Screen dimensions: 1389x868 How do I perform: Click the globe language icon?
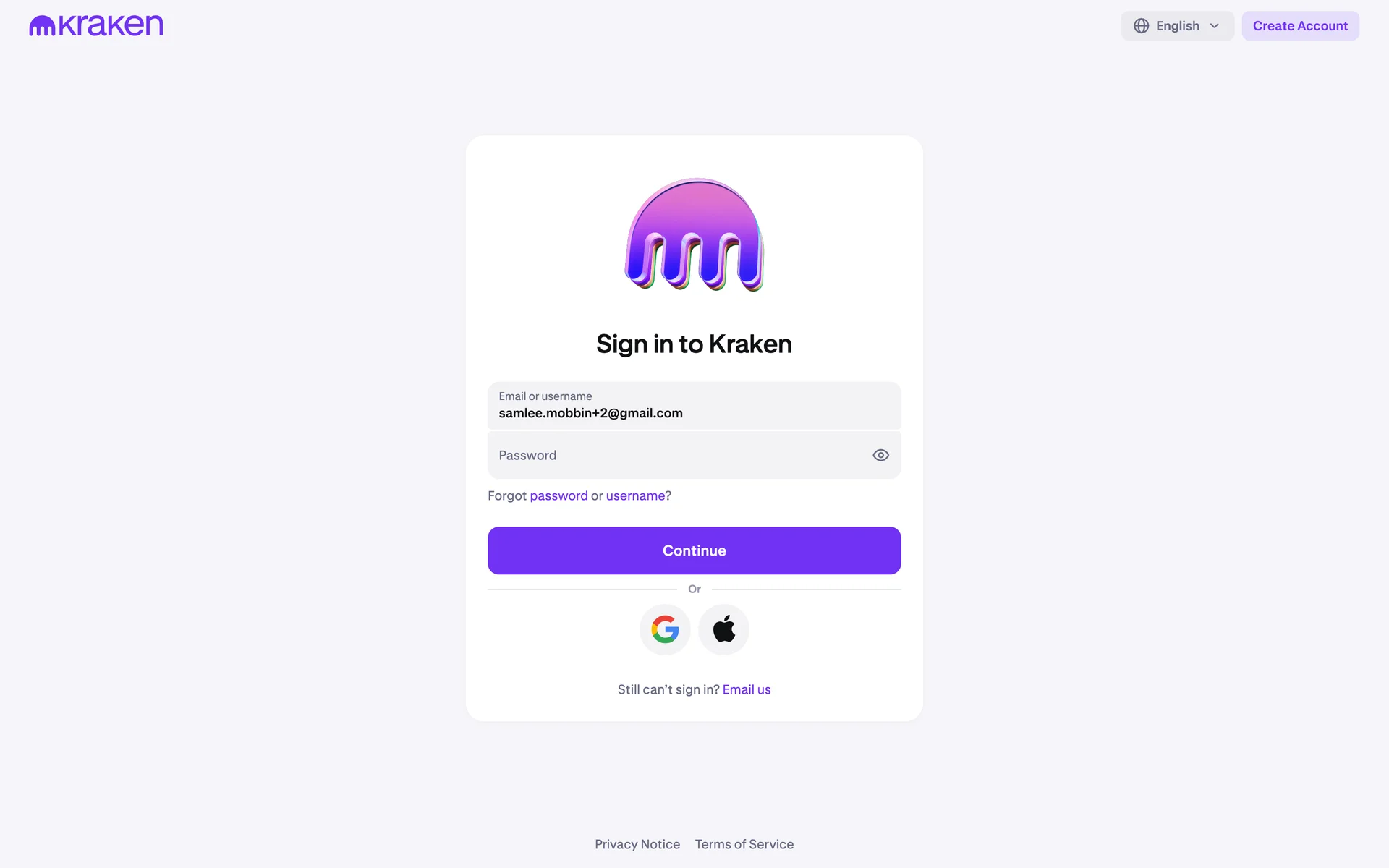click(1141, 26)
